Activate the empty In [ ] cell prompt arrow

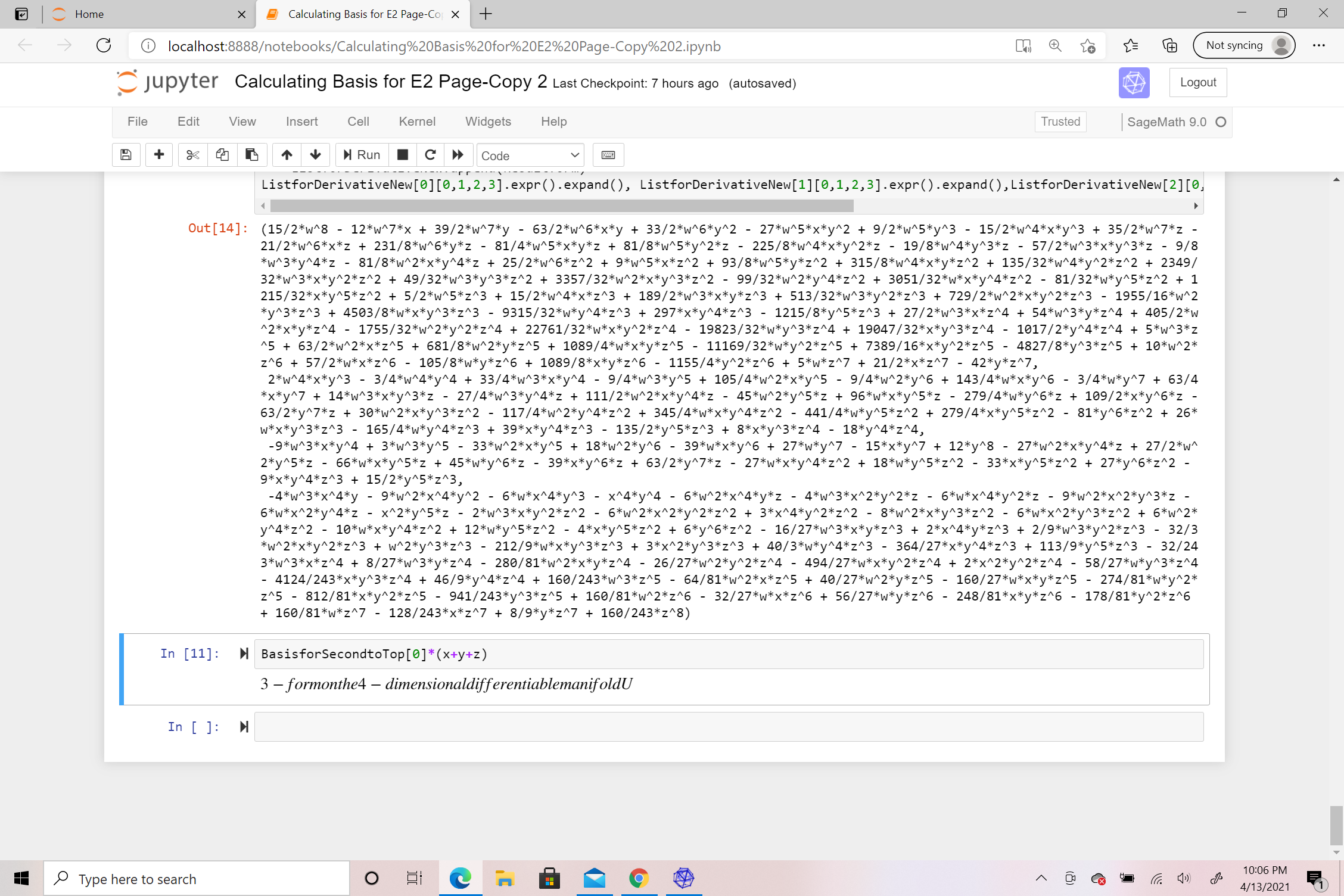click(243, 726)
